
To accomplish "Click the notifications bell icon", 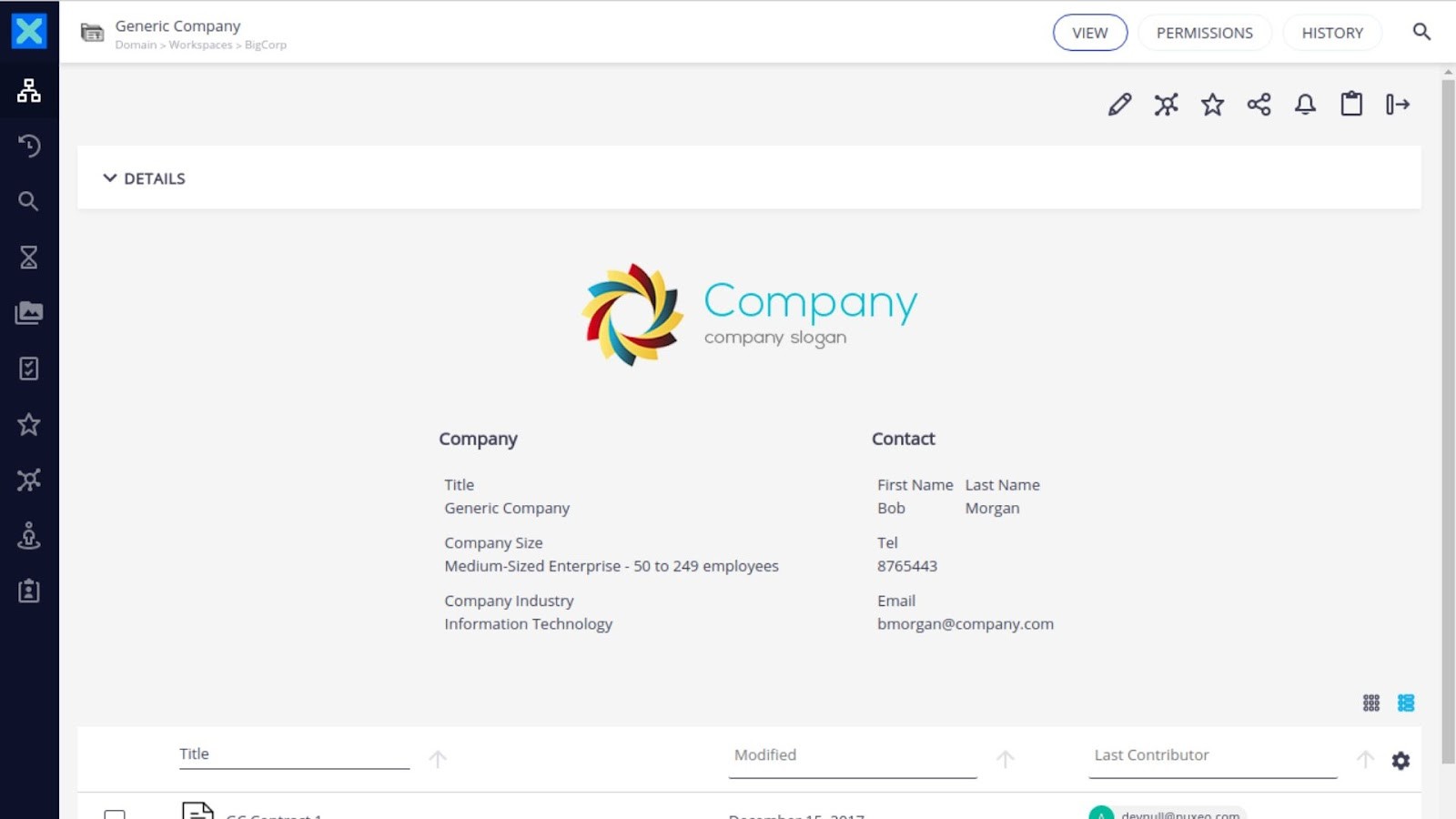I will click(1305, 104).
